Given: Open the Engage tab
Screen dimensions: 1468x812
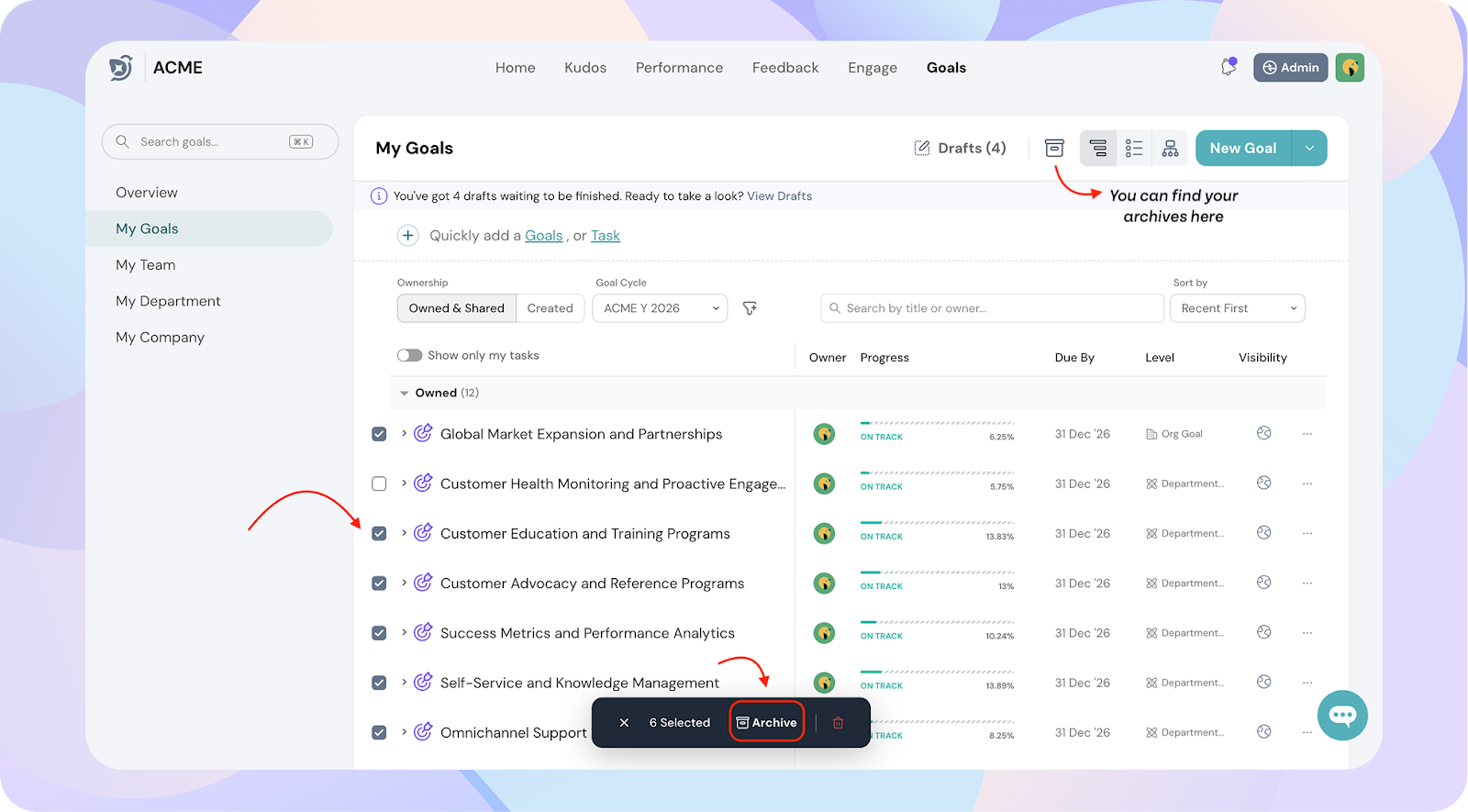Looking at the screenshot, I should pyautogui.click(x=873, y=68).
